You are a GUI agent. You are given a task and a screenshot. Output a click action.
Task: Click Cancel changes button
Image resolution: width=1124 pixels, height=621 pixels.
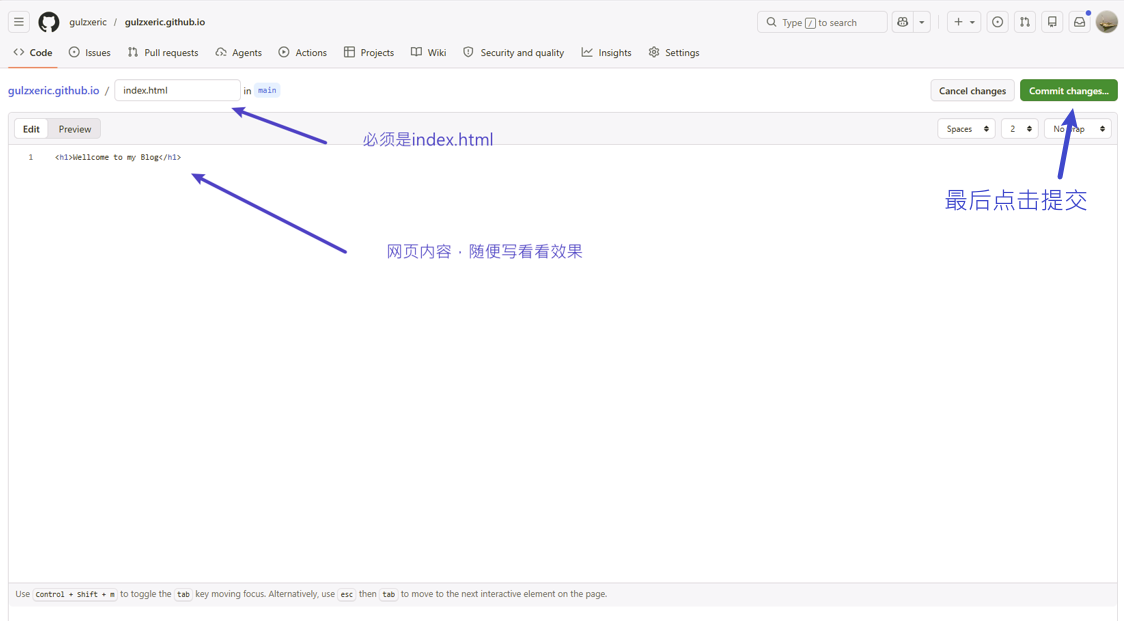[x=972, y=90]
